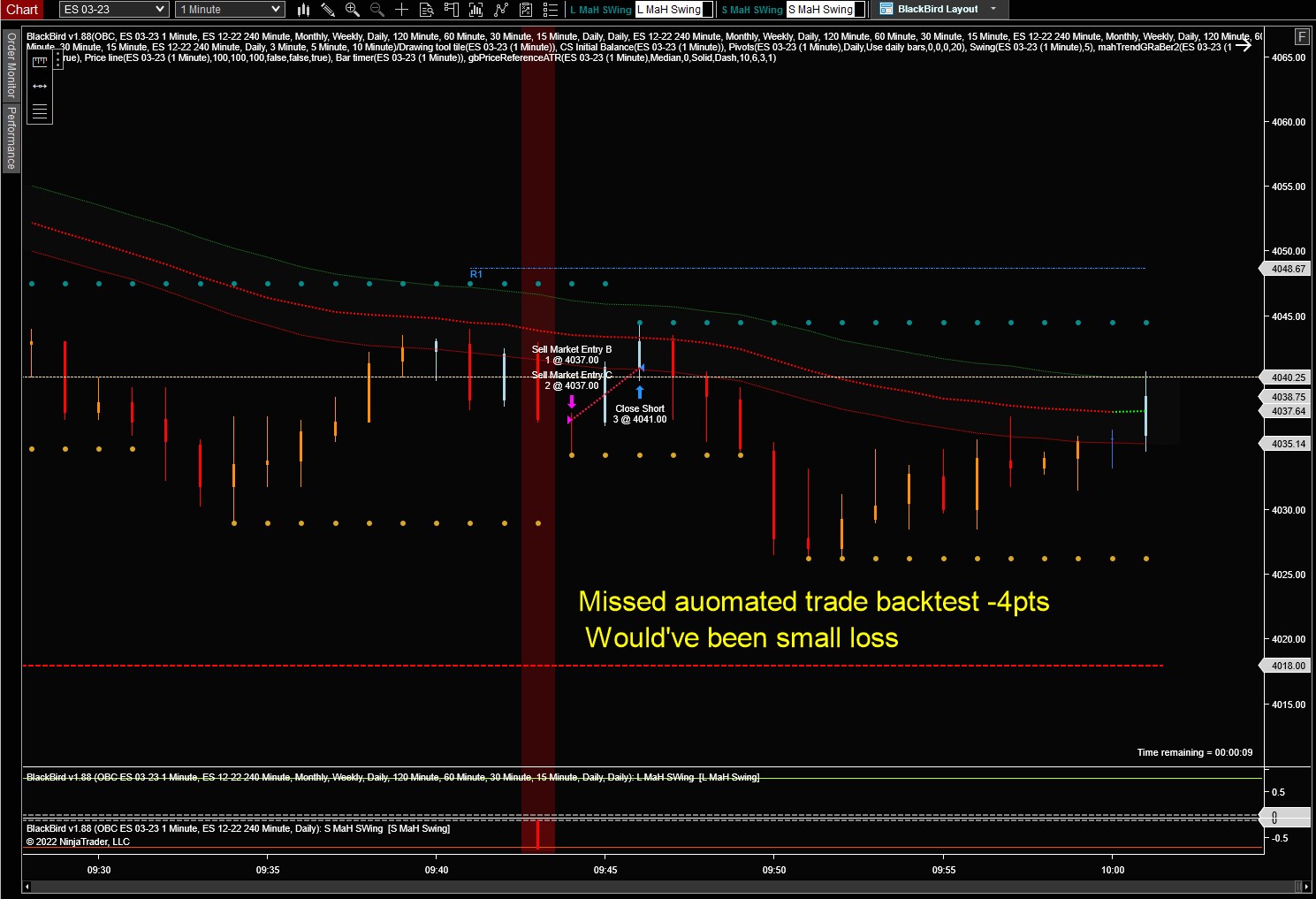Screen dimensions: 1316x899
Task: Click the S MaH SWing teal label
Action: click(752, 10)
